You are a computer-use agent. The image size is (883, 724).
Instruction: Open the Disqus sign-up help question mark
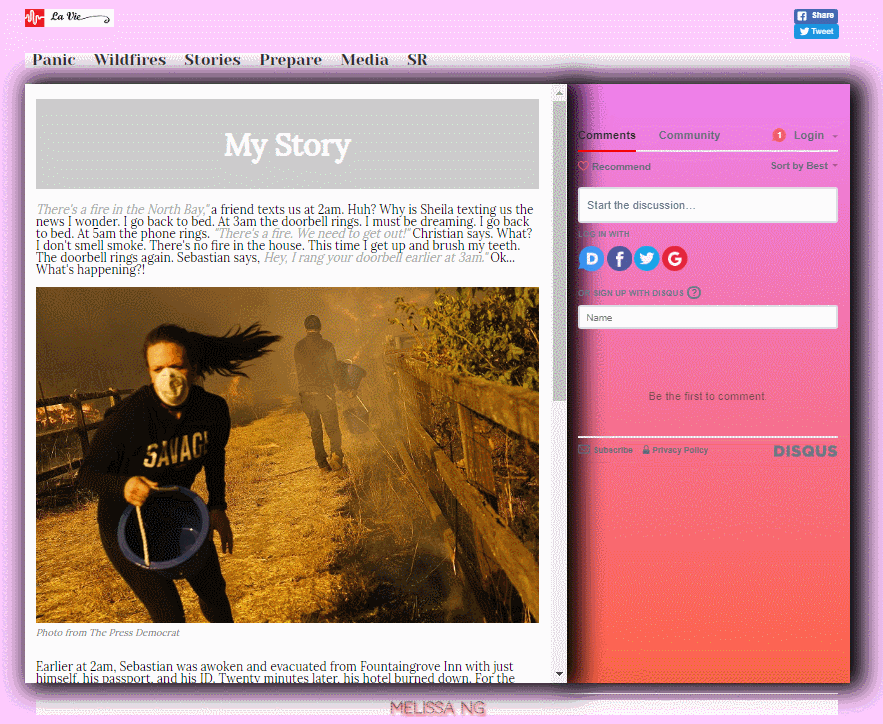click(694, 293)
